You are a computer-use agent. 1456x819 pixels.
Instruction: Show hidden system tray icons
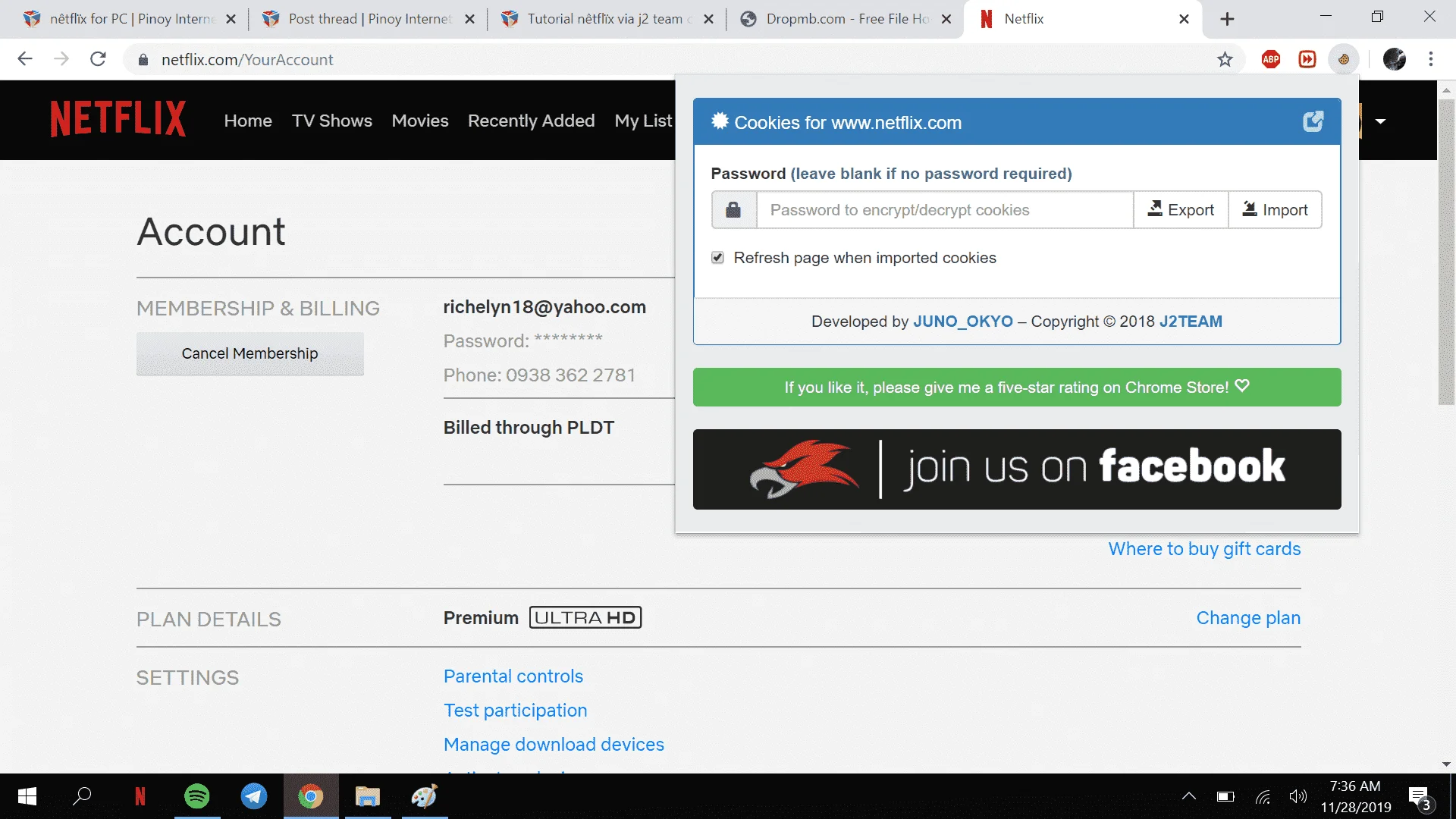tap(1189, 796)
